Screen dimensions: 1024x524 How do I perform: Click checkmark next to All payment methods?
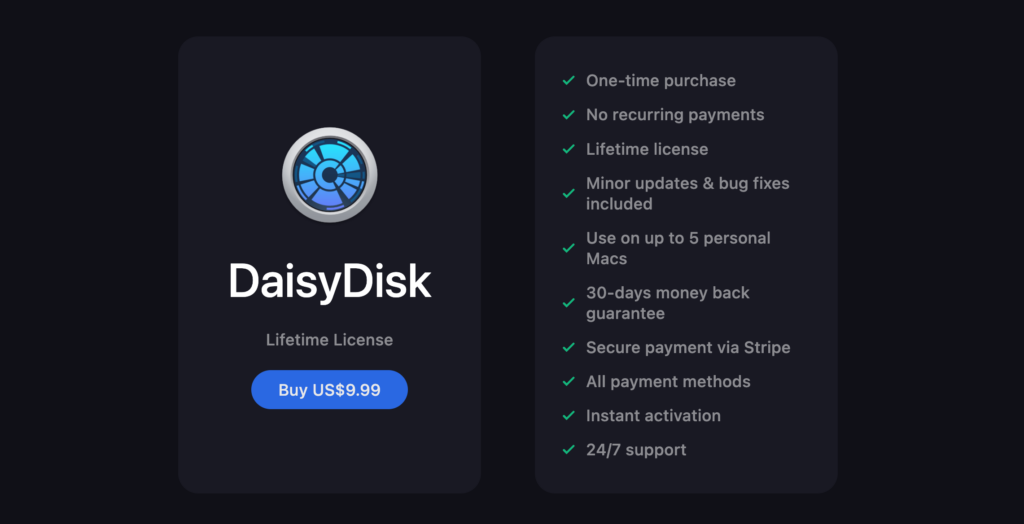(569, 382)
